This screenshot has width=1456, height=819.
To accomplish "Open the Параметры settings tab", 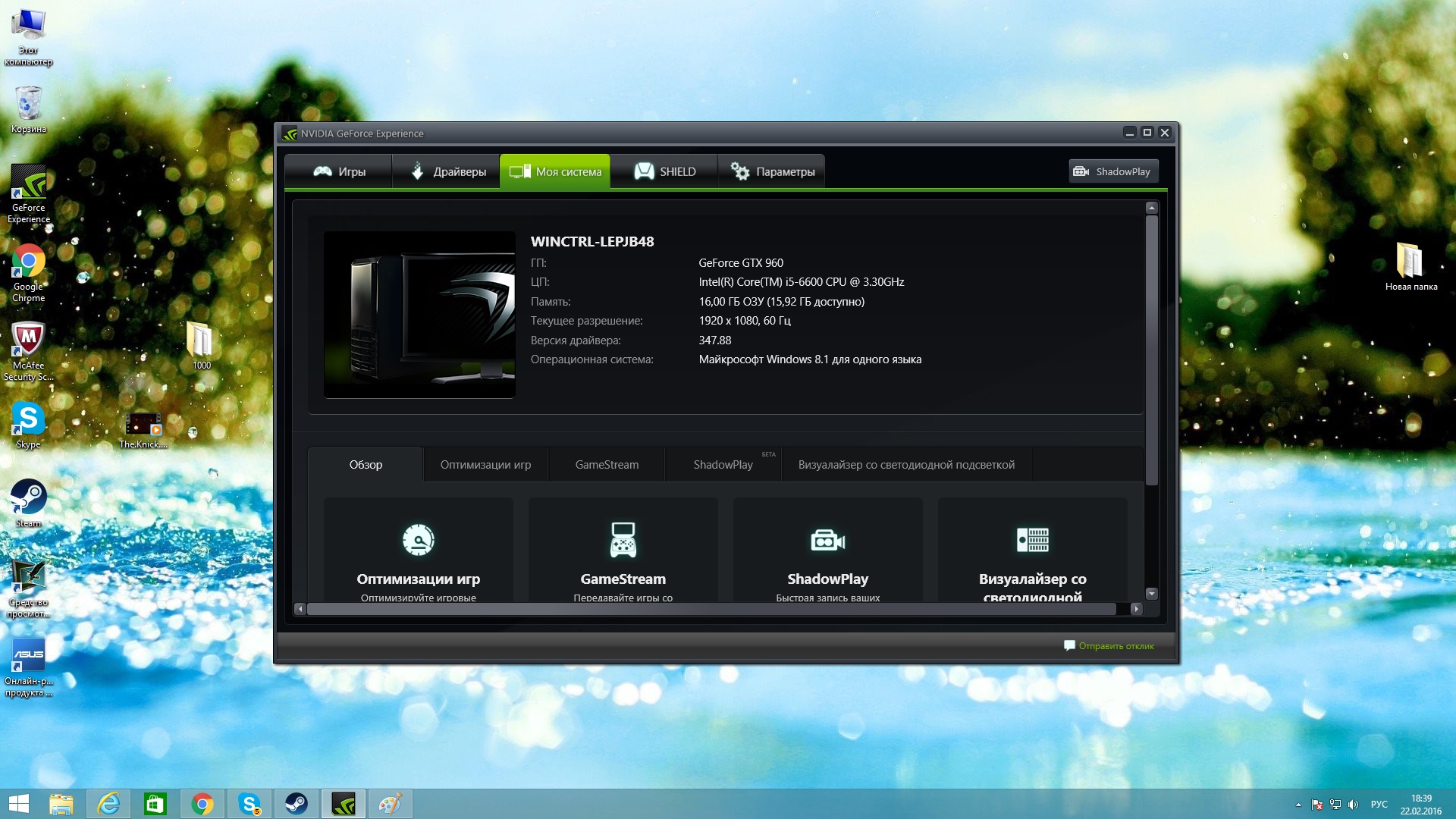I will coord(772,171).
